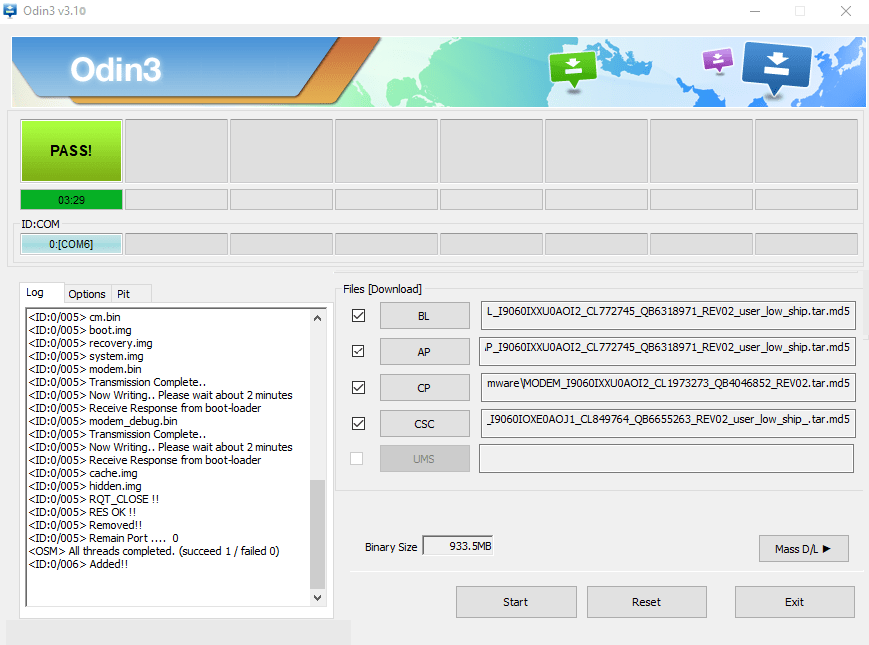
Task: Click log line 'hidden.img'
Action: pos(85,486)
